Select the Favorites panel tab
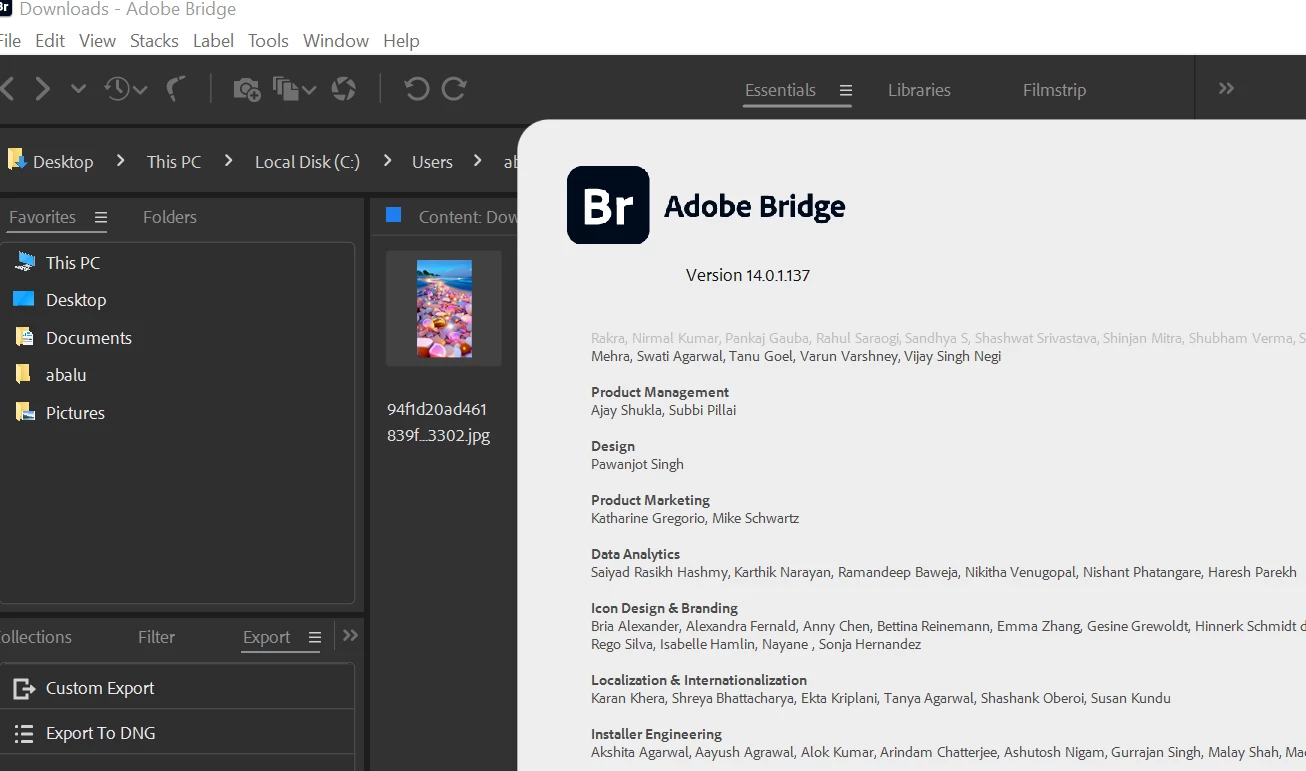Image resolution: width=1306 pixels, height=771 pixels. (42, 217)
